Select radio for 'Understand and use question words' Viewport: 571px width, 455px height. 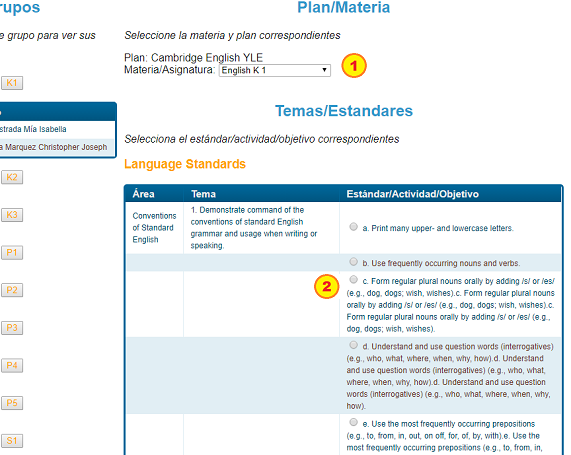pos(353,345)
